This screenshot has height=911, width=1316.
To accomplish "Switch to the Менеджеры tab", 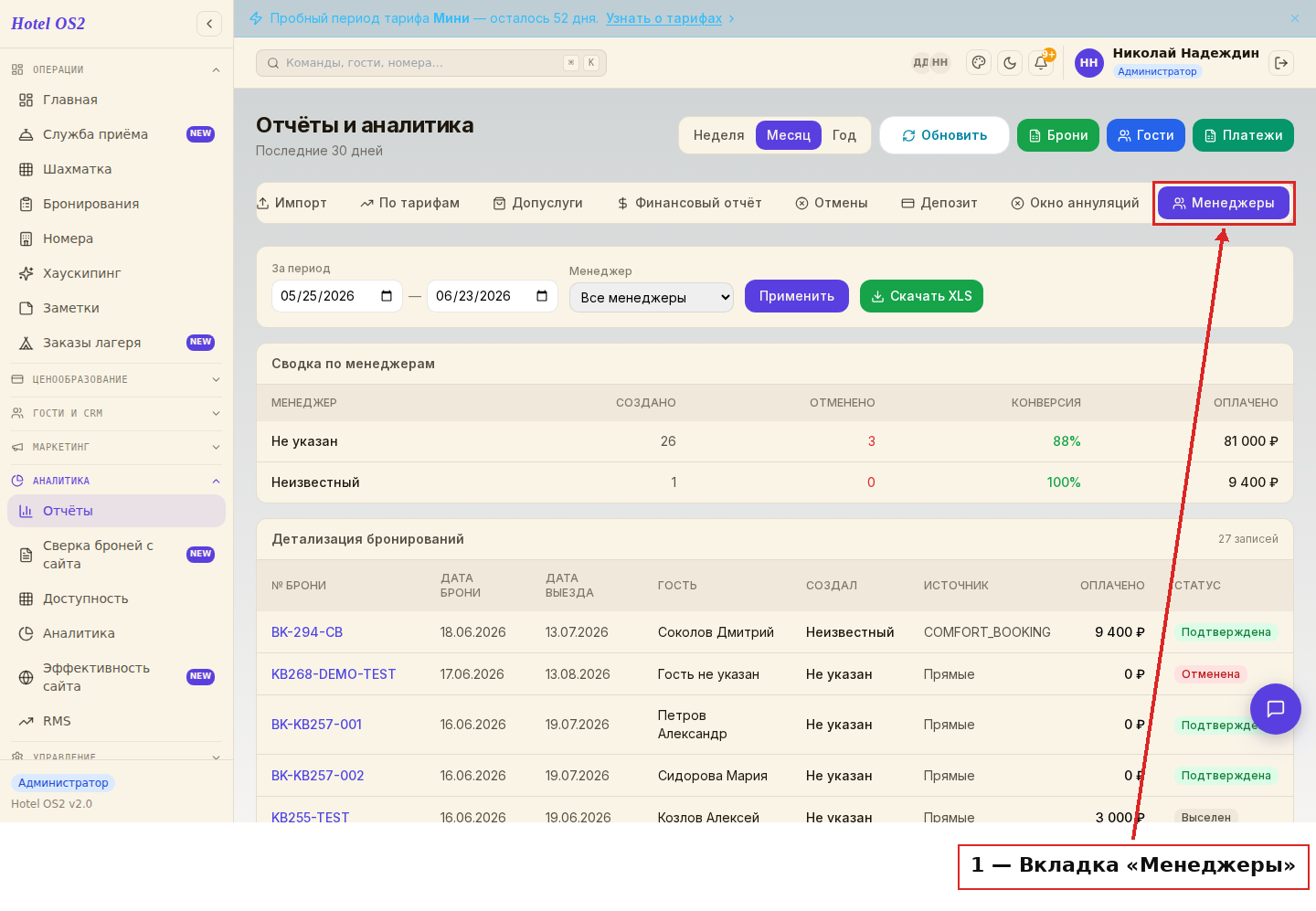I will (x=1224, y=203).
